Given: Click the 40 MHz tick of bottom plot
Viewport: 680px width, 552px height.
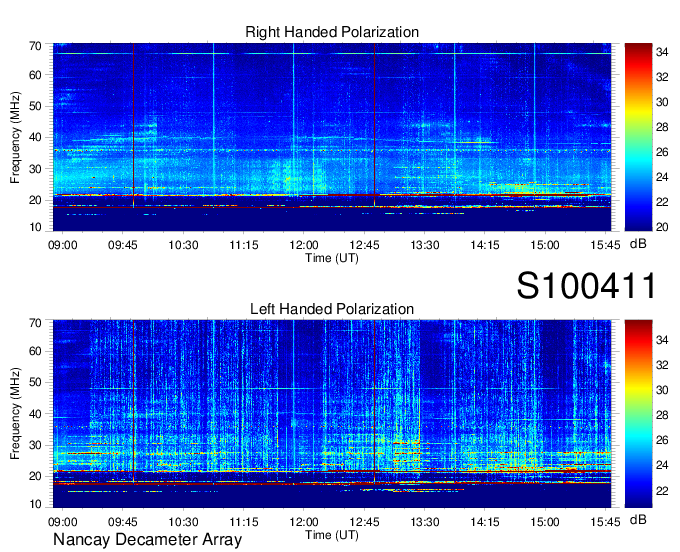Looking at the screenshot, I should pyautogui.click(x=35, y=414).
